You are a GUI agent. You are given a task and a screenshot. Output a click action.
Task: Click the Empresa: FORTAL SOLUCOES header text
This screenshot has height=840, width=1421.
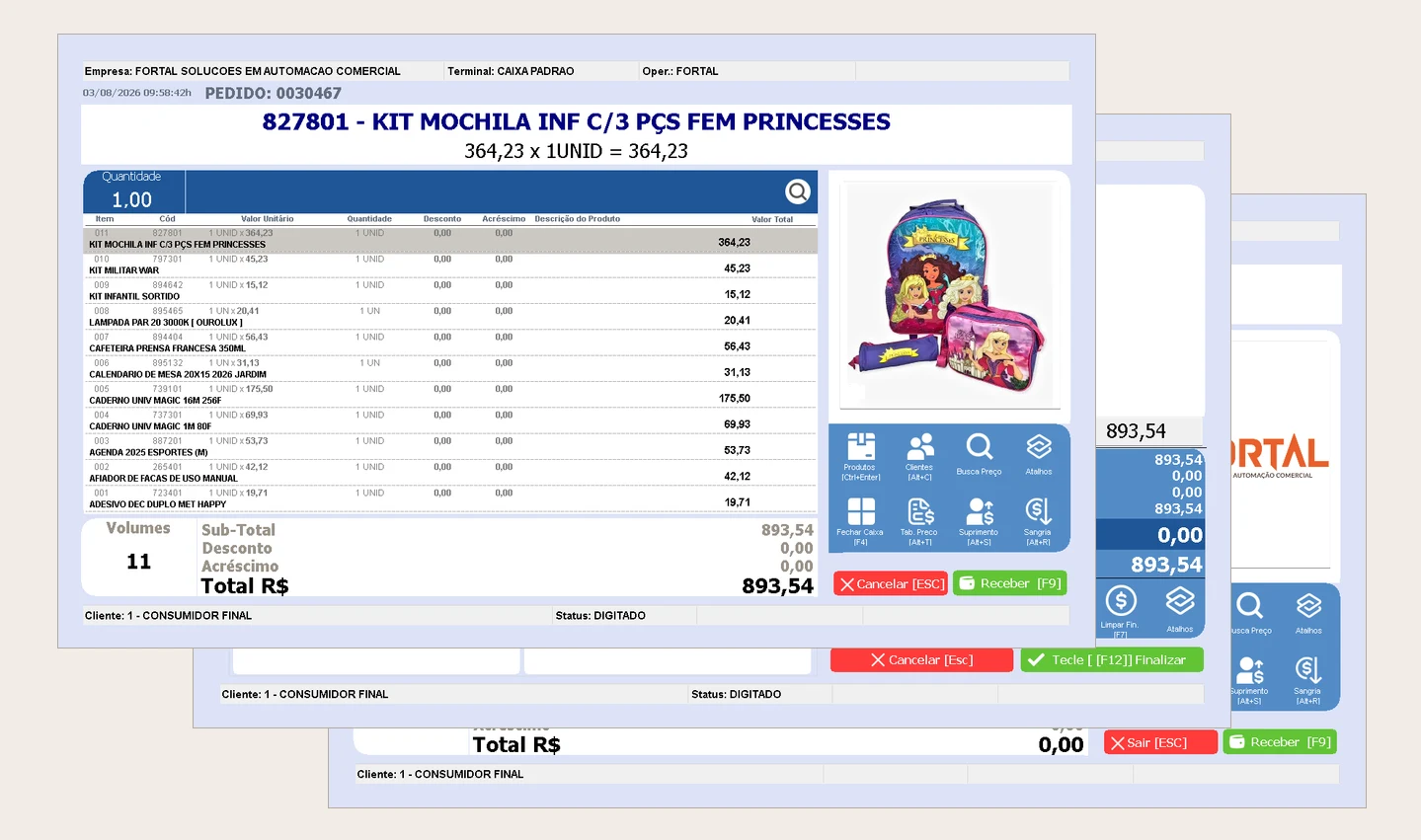click(x=243, y=71)
